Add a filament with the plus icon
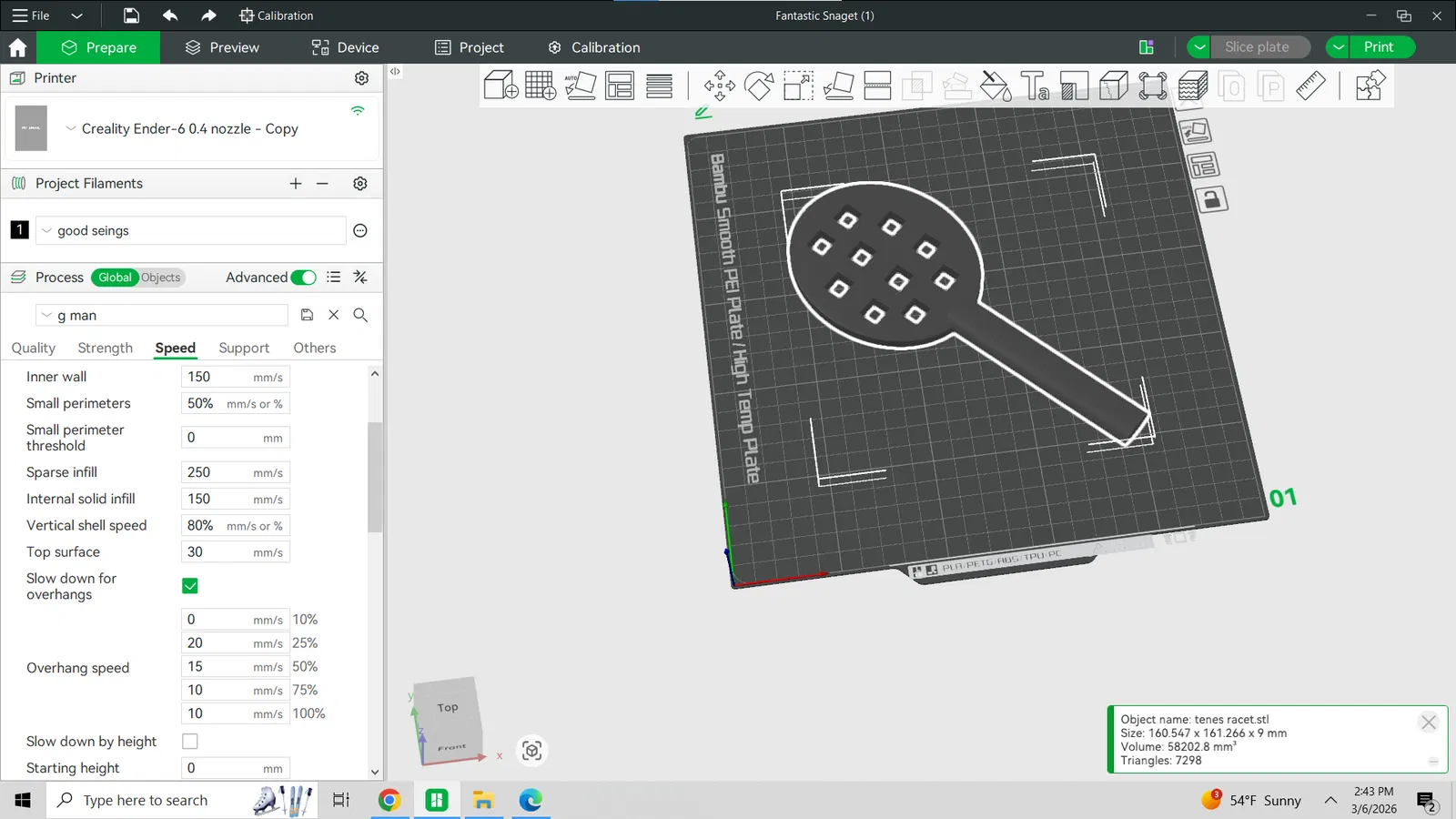Screen dimensions: 1456x819 (296, 184)
